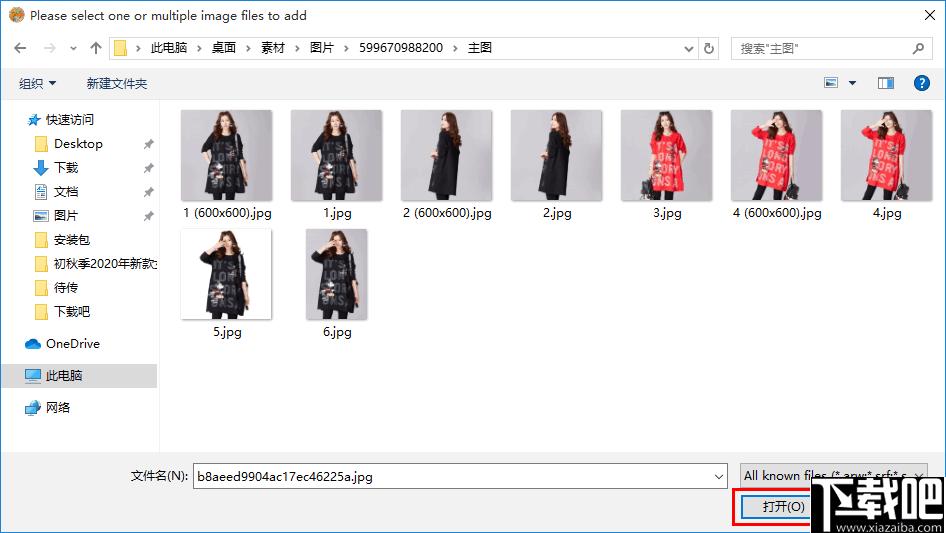946x533 pixels.
Task: Open the view options dropdown arrow
Action: 852,83
